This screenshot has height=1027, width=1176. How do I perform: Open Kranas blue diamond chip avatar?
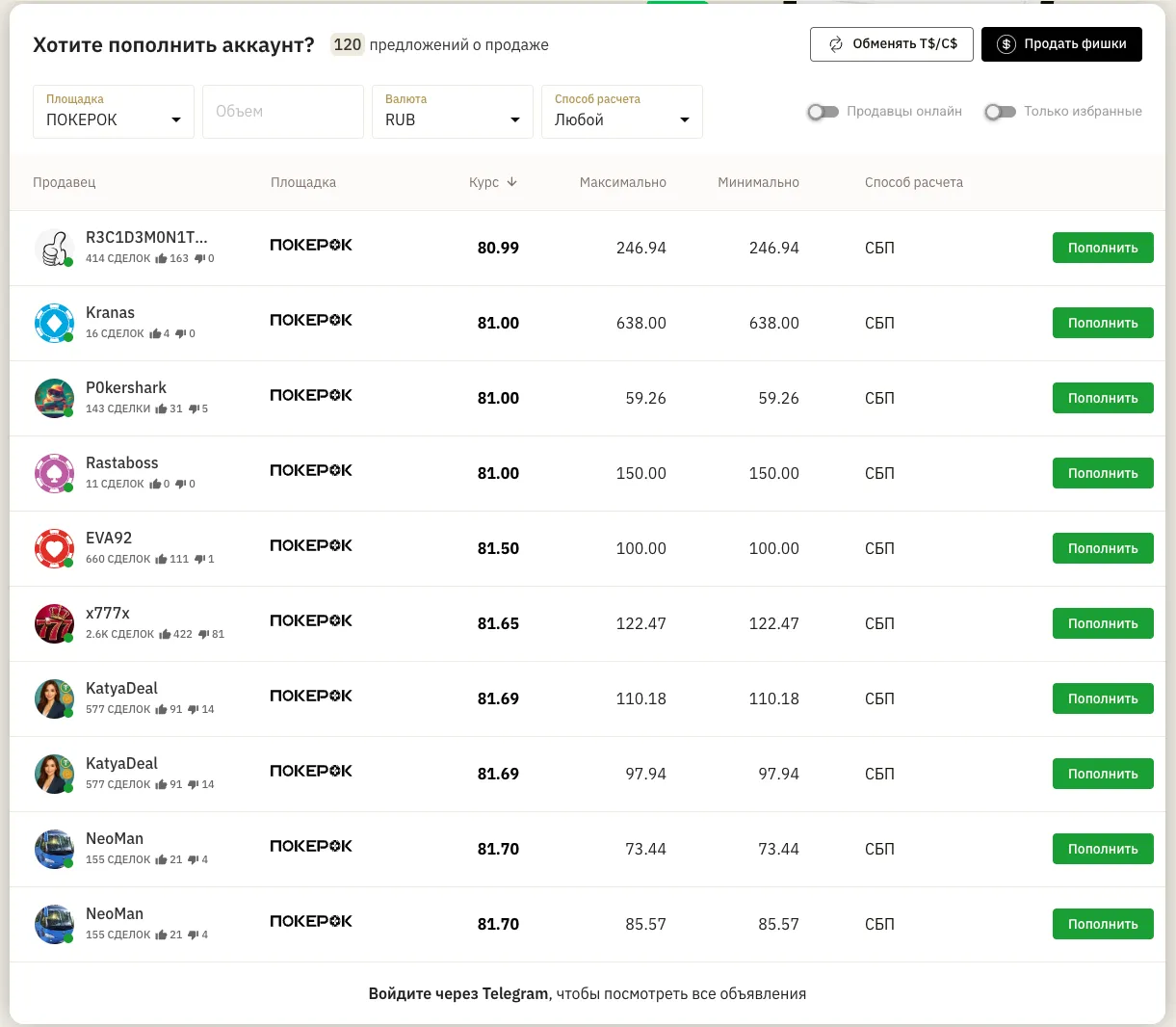(x=54, y=323)
